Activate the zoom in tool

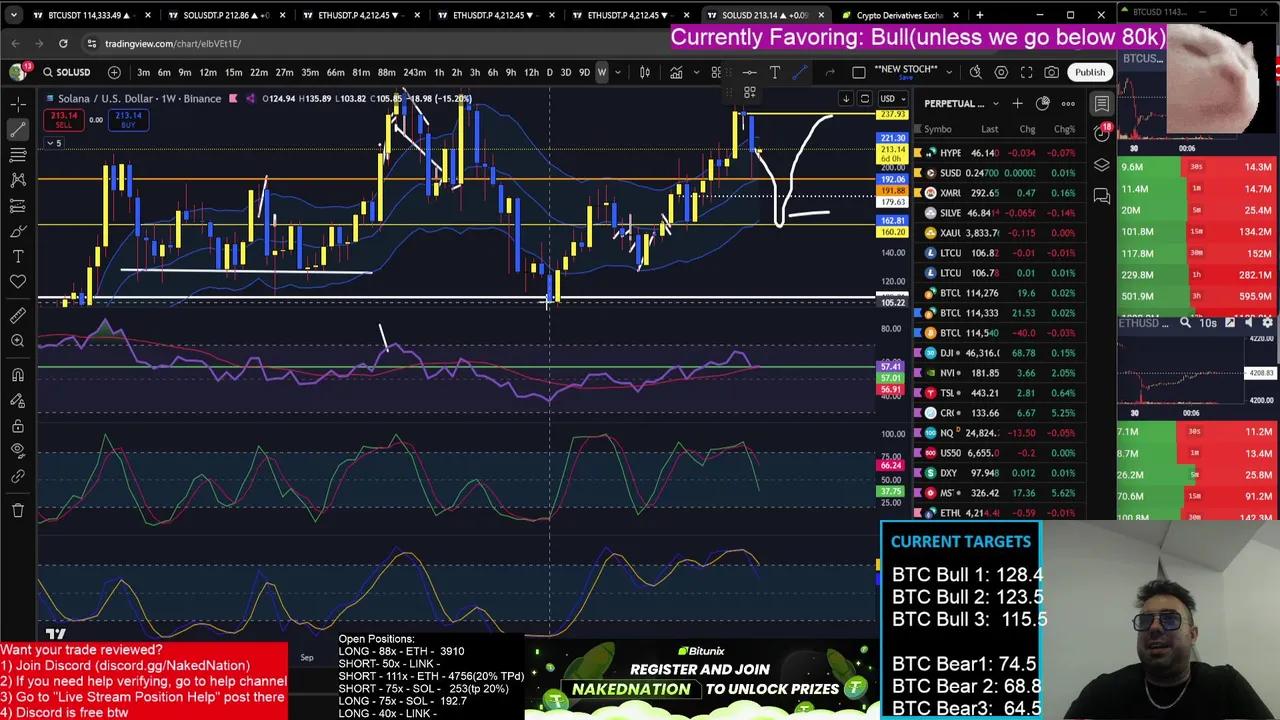(18, 341)
